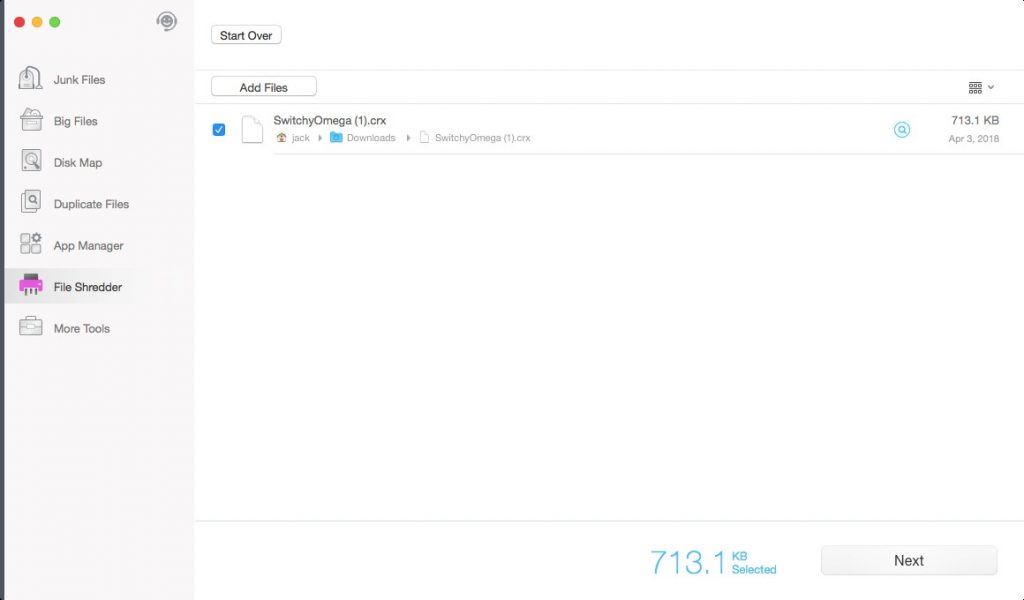Click the magnifier preview icon for SwitchyOmega

(x=902, y=129)
